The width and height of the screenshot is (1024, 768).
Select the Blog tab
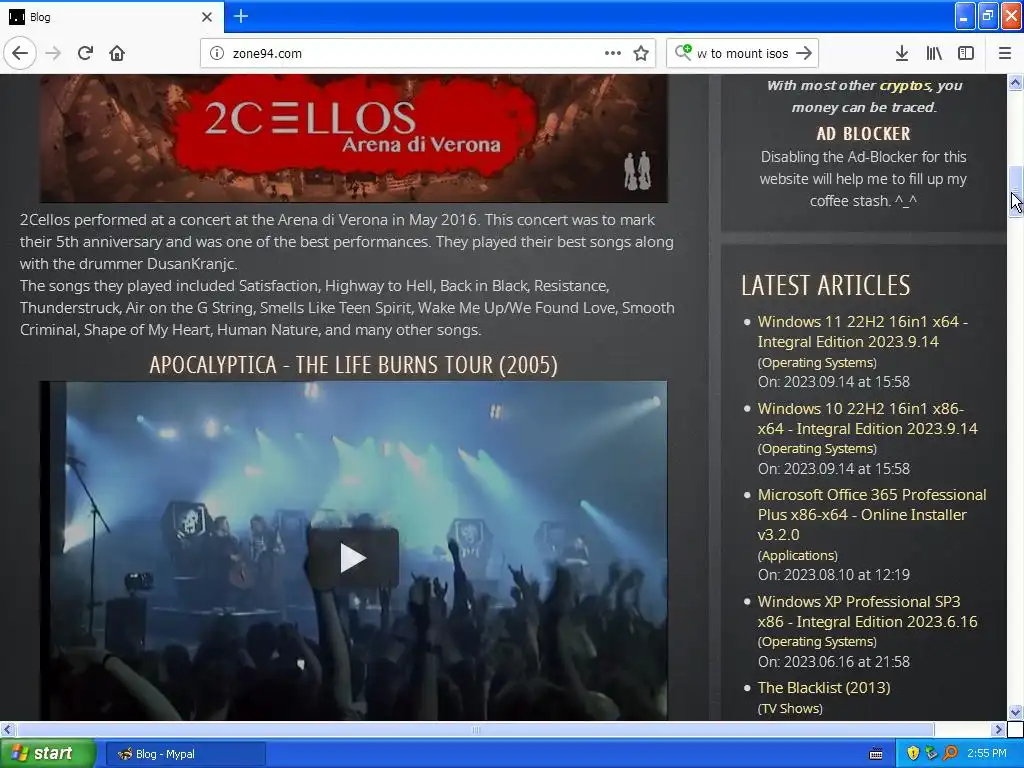pyautogui.click(x=112, y=17)
